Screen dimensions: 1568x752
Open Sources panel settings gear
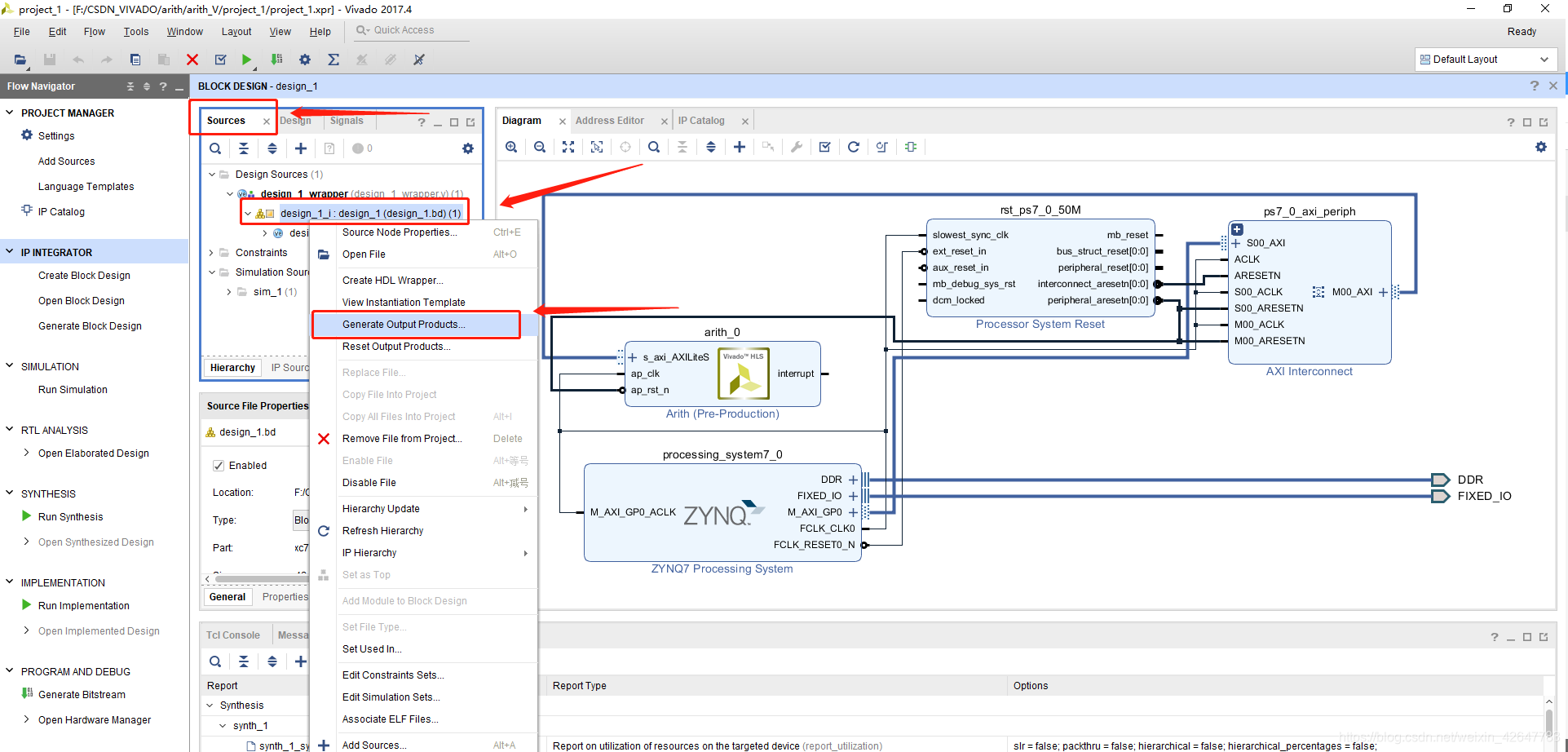(x=468, y=148)
